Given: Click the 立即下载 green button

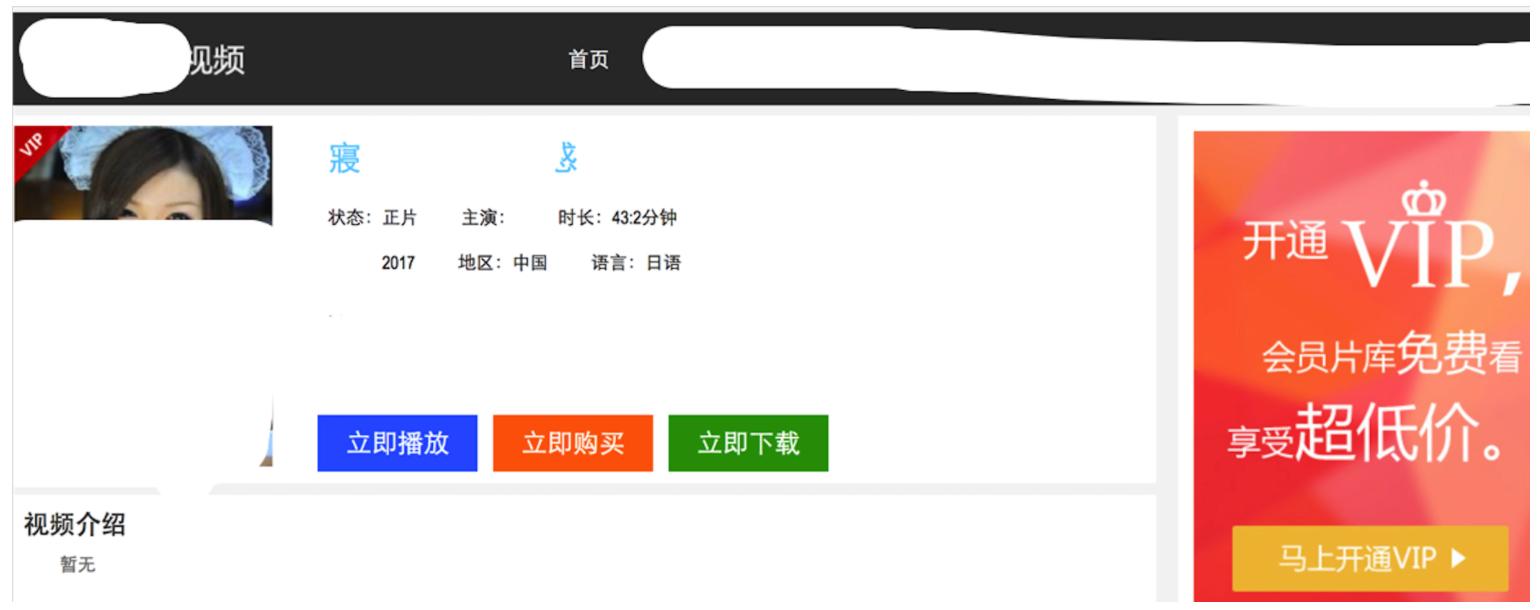Looking at the screenshot, I should [x=749, y=442].
